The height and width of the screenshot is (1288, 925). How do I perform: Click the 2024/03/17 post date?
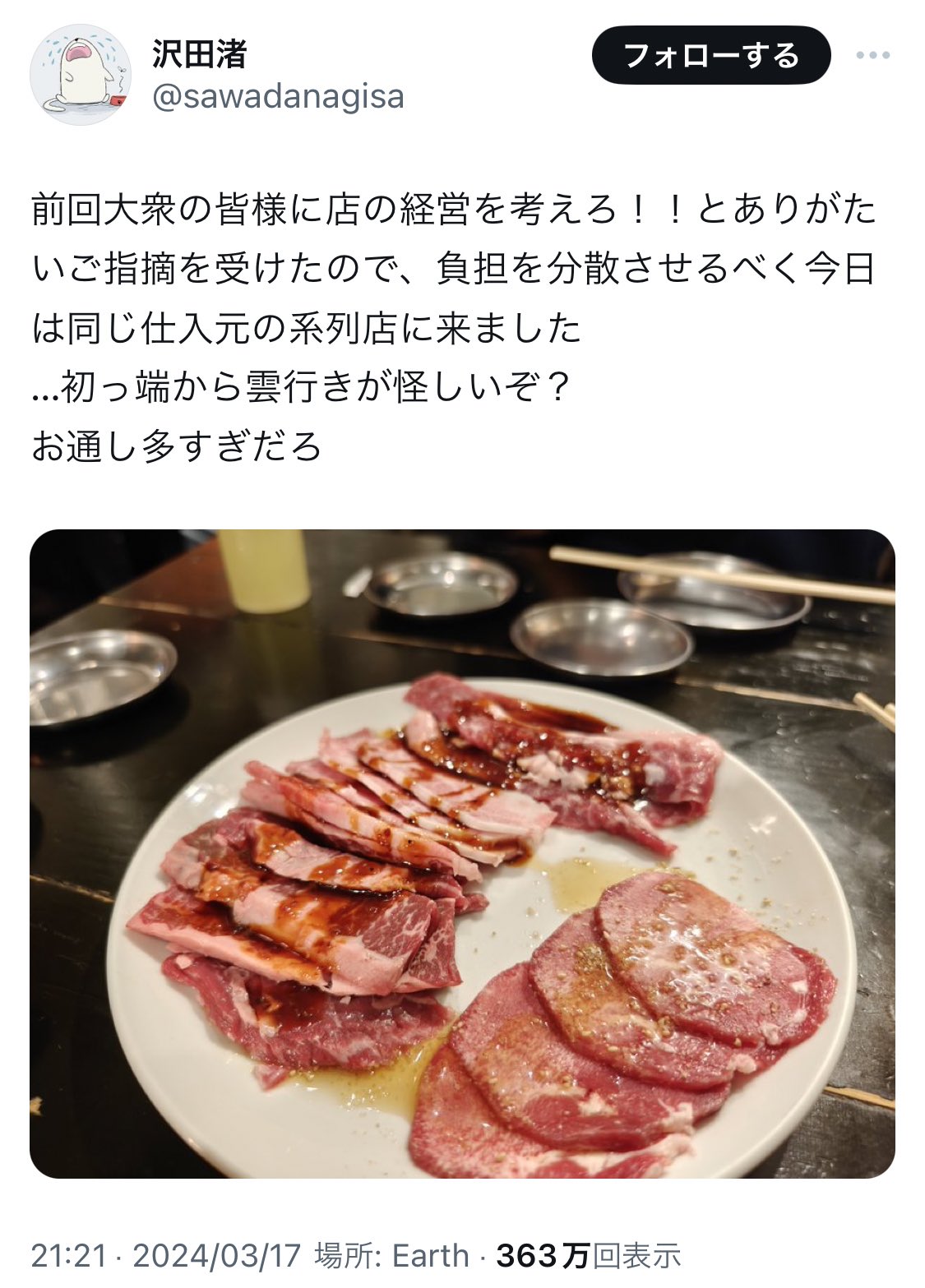coord(217,1255)
